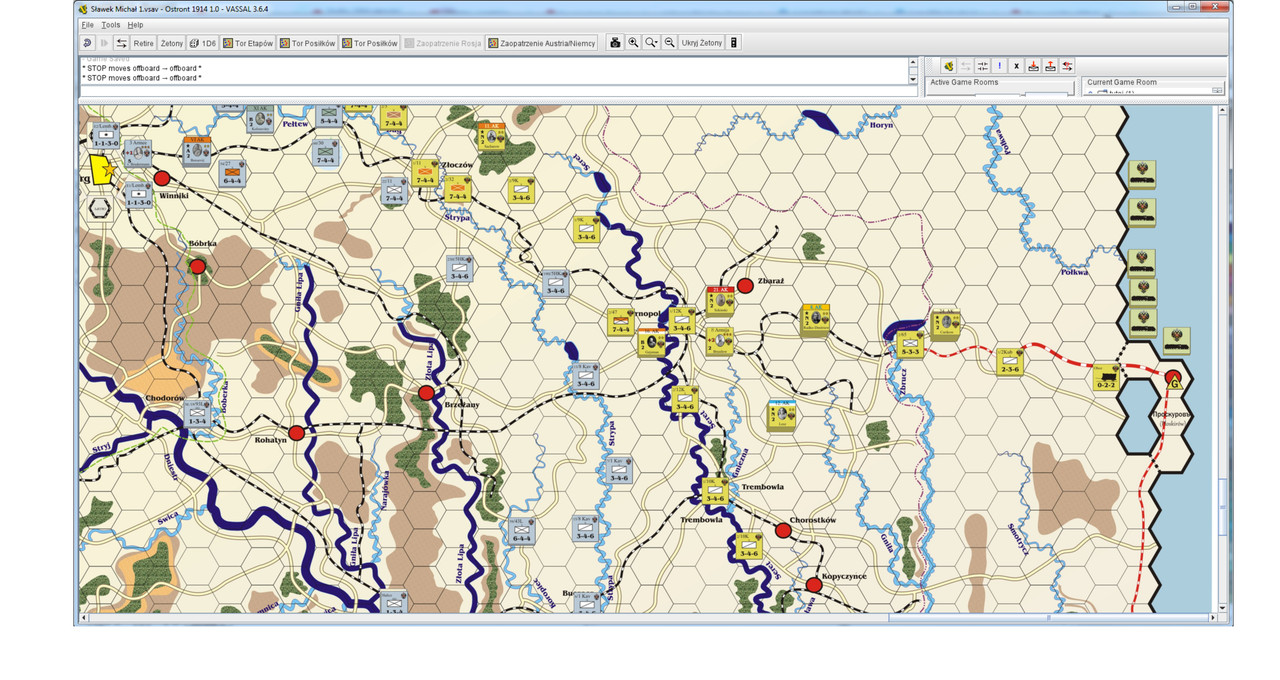The height and width of the screenshot is (680, 1280).
Task: Click the topmost offboard Russian eagle counter
Action: pos(1143,173)
